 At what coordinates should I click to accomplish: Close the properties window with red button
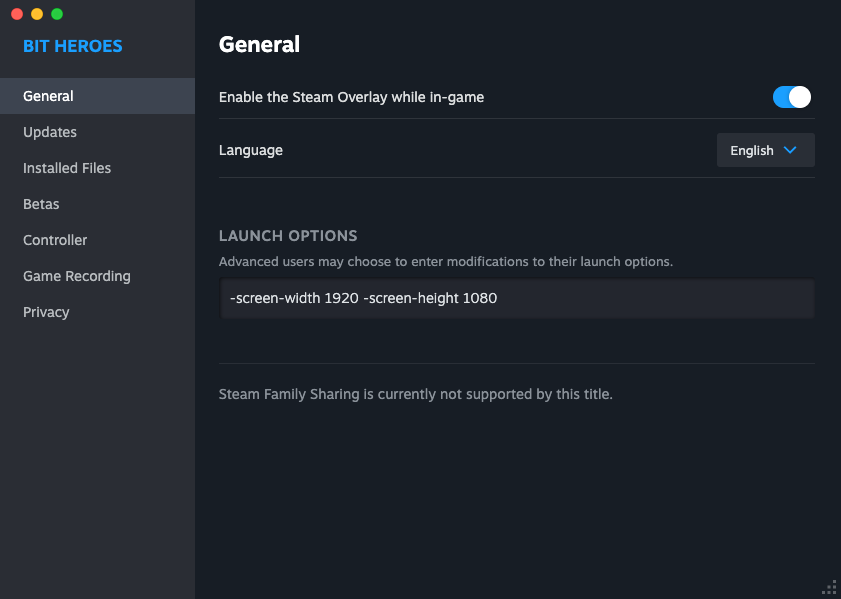pyautogui.click(x=17, y=14)
